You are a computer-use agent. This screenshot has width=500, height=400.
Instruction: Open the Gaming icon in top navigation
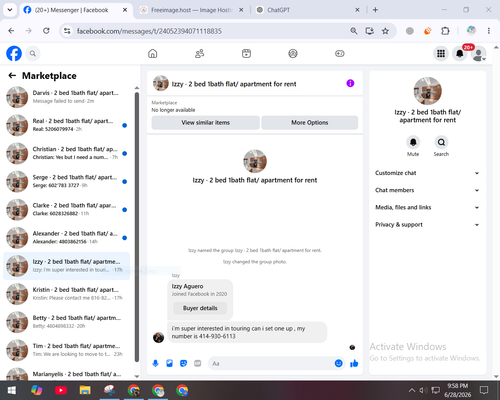[x=340, y=53]
